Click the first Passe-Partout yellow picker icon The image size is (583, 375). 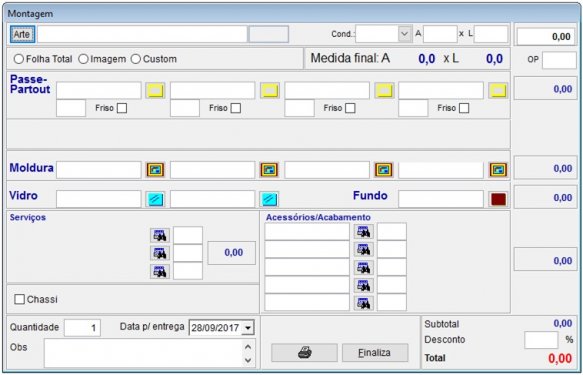[x=155, y=90]
